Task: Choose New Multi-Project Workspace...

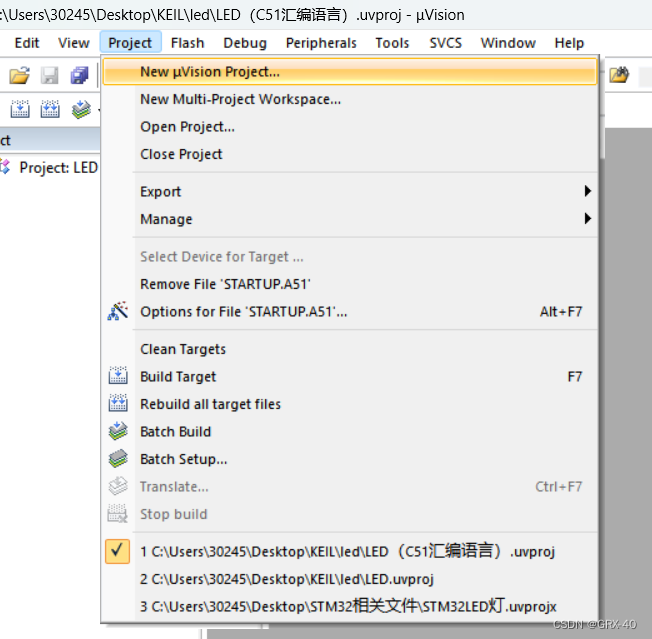Action: [350, 99]
